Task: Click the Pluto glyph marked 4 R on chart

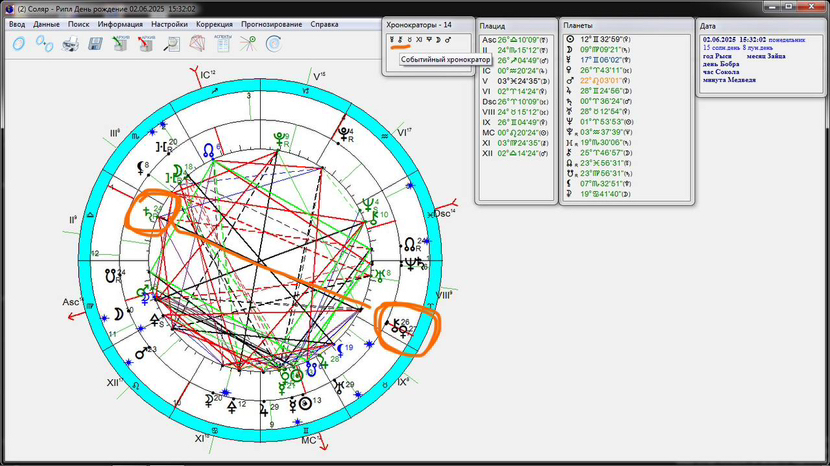Action: pos(344,133)
